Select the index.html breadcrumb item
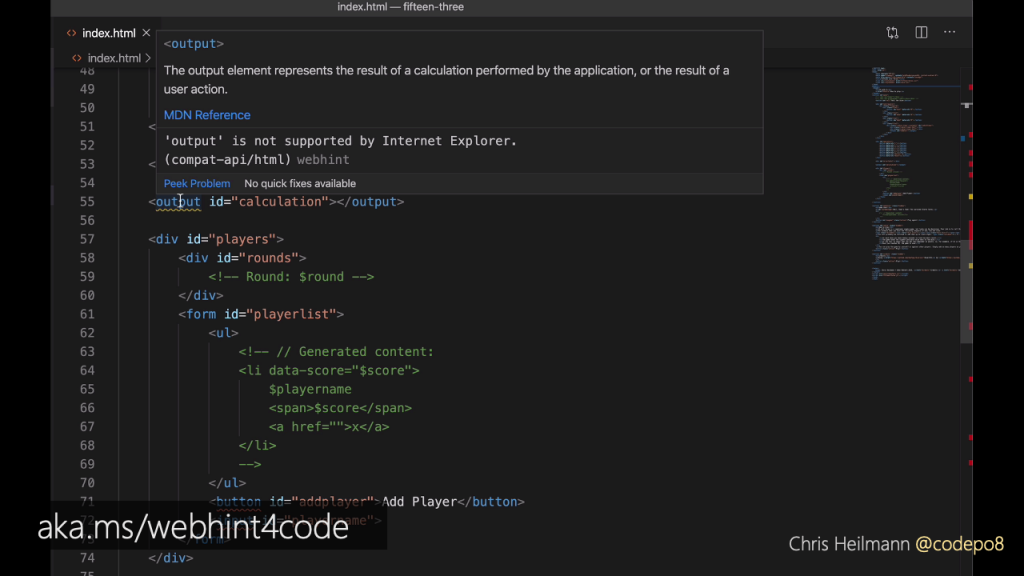The width and height of the screenshot is (1024, 576). point(114,58)
